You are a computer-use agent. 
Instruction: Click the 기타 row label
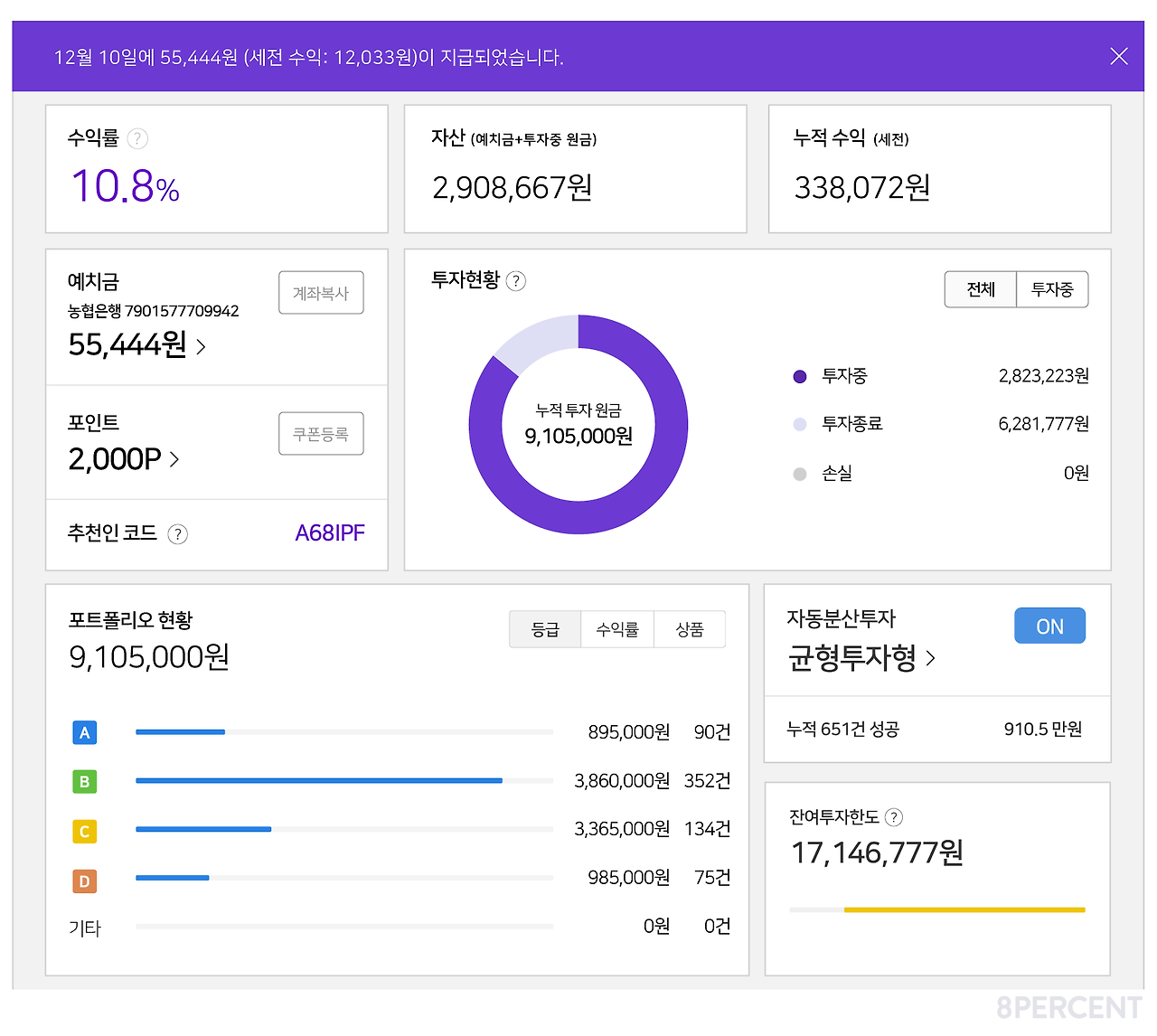[x=85, y=928]
